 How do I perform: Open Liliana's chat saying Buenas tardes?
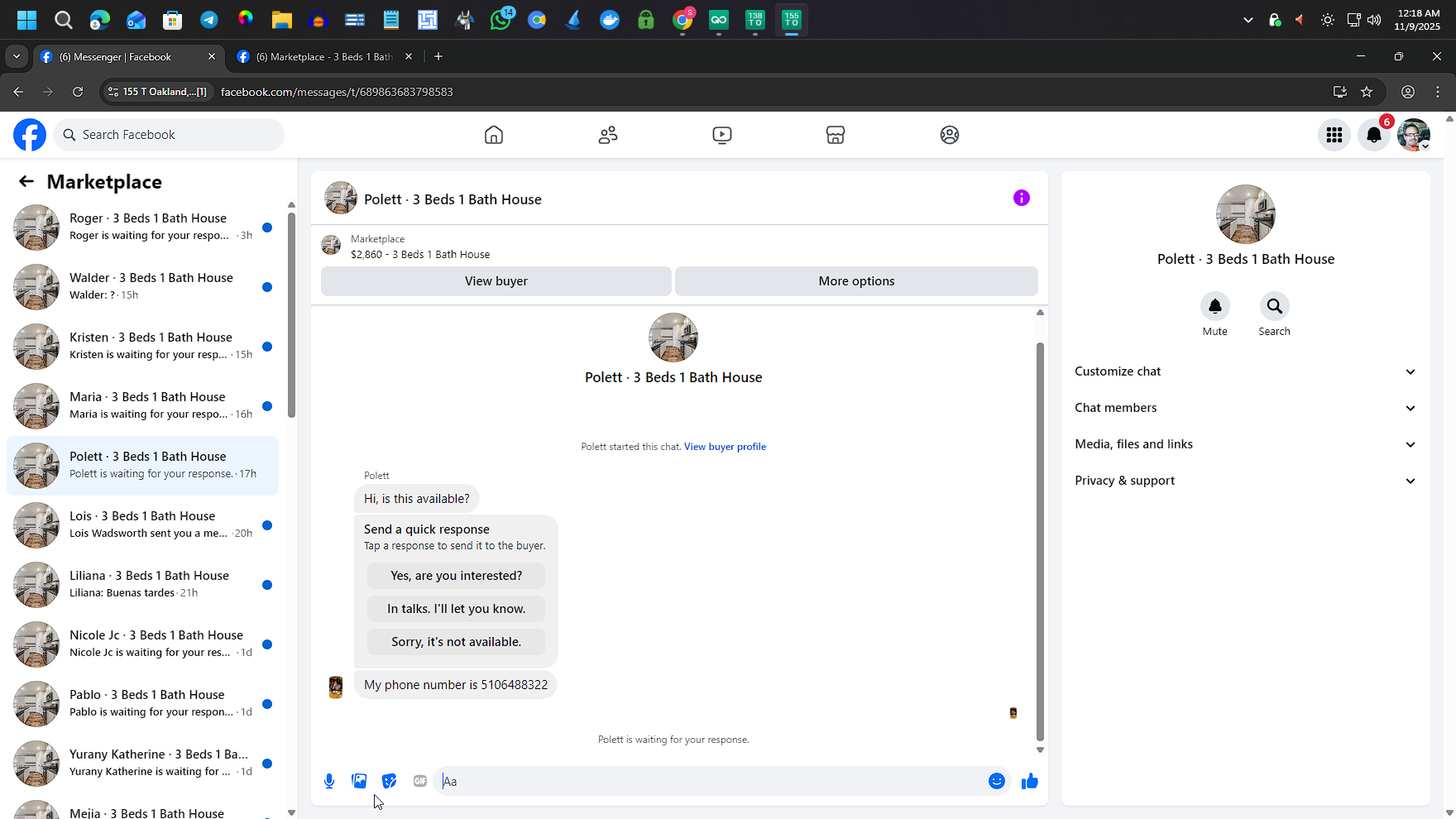(143, 585)
